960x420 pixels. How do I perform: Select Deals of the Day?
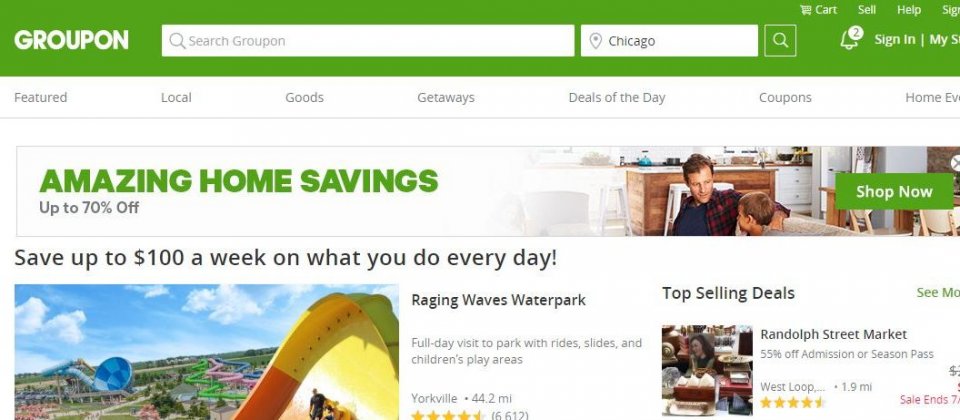click(x=617, y=97)
